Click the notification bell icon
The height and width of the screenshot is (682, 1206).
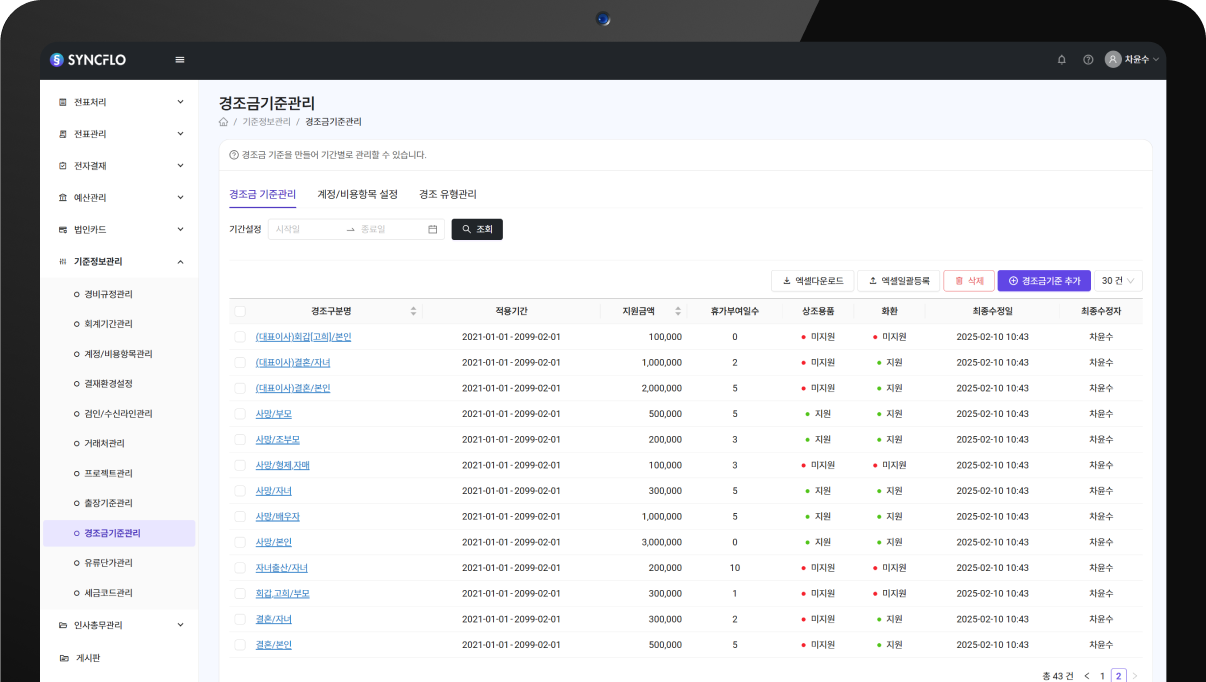pos(1061,60)
